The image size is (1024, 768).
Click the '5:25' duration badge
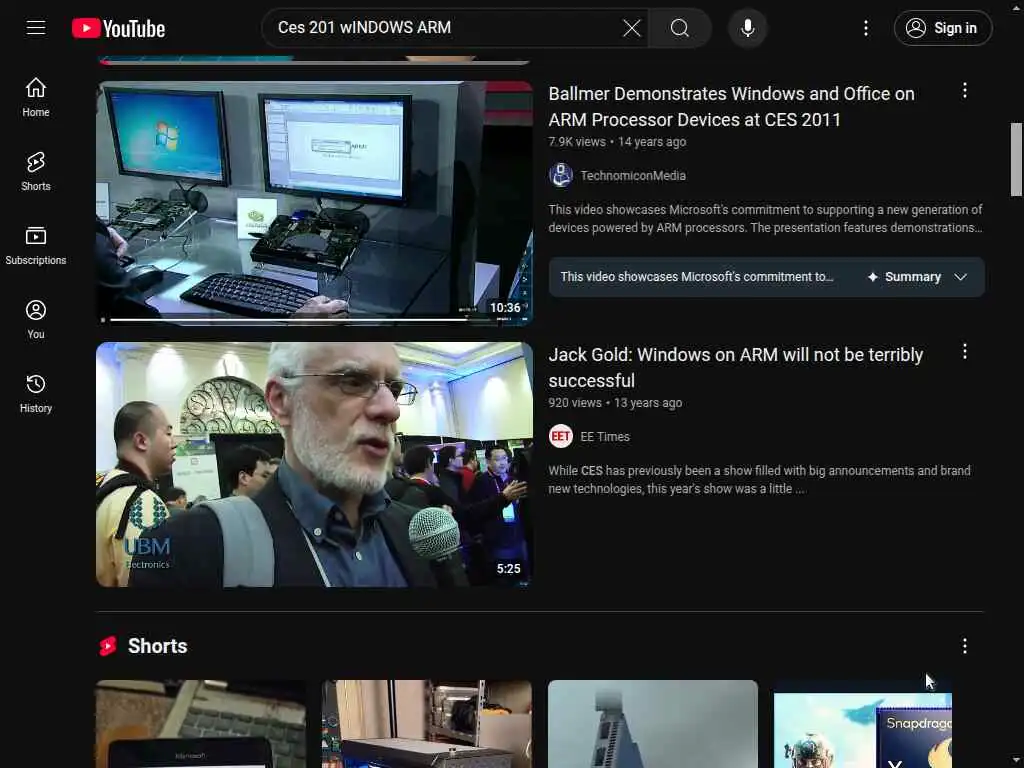click(509, 569)
